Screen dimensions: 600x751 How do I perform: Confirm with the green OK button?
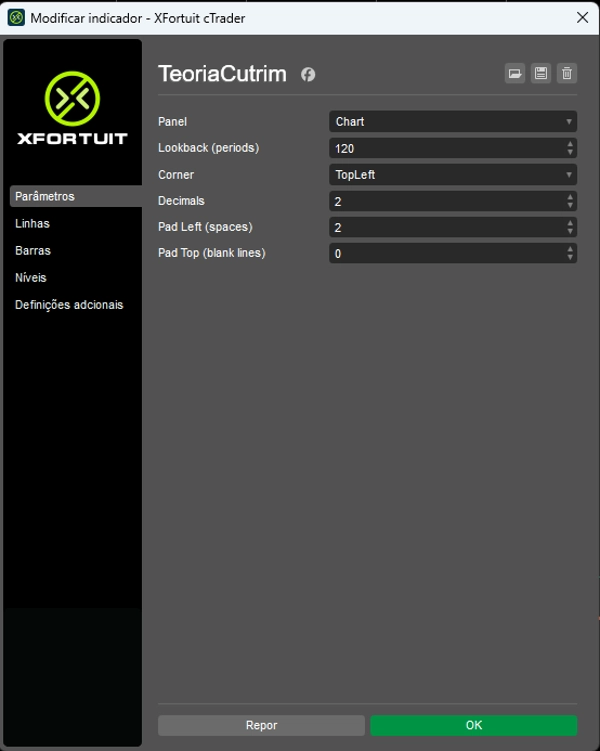(473, 725)
